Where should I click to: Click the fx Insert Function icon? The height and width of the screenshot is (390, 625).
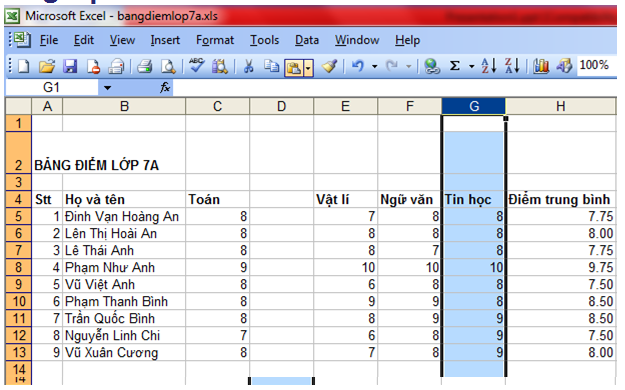165,87
